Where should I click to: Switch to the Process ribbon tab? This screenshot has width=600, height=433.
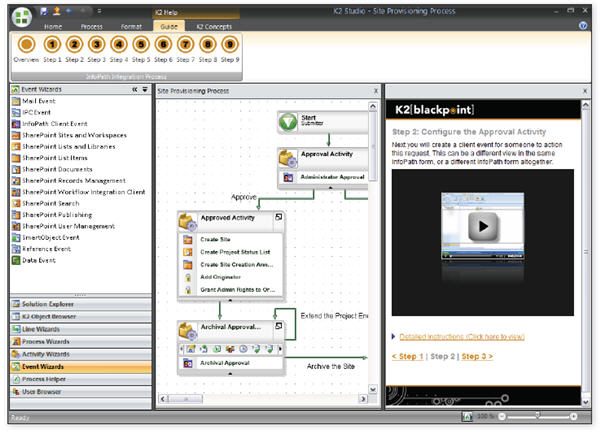(x=91, y=26)
